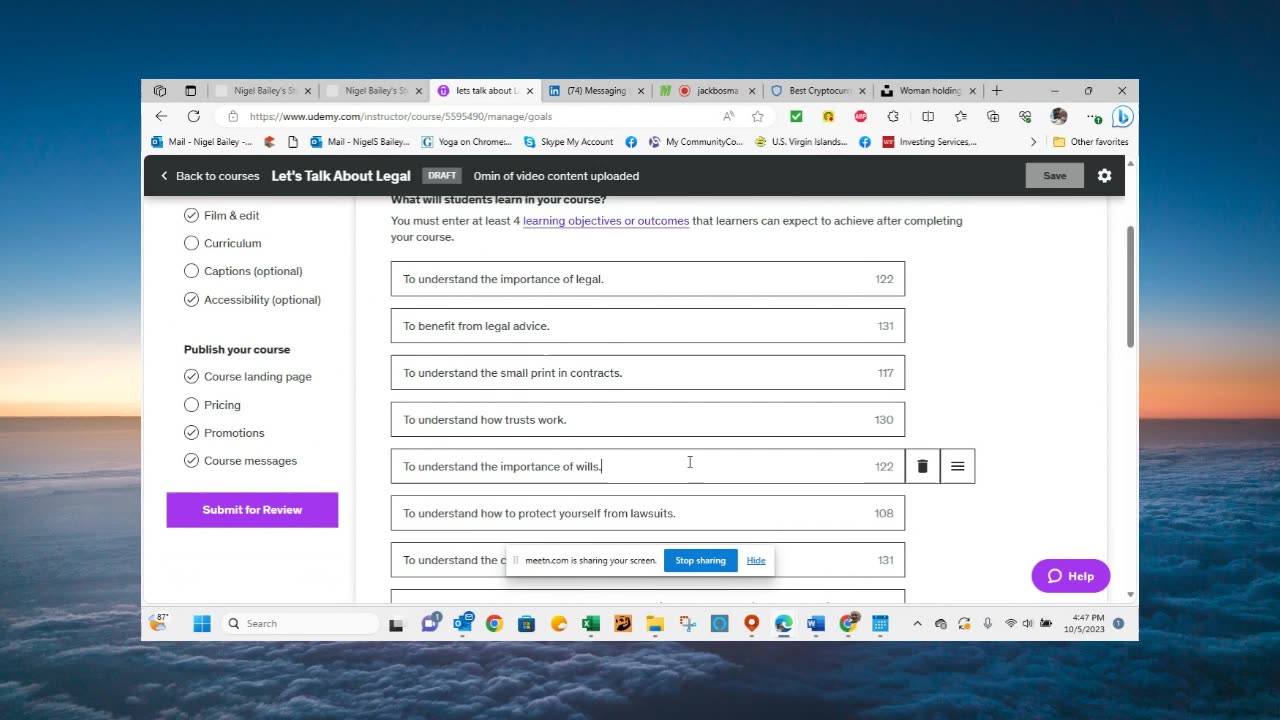Image resolution: width=1280 pixels, height=720 pixels.
Task: Edit 'To understand the importance of legal.' field
Action: point(648,279)
